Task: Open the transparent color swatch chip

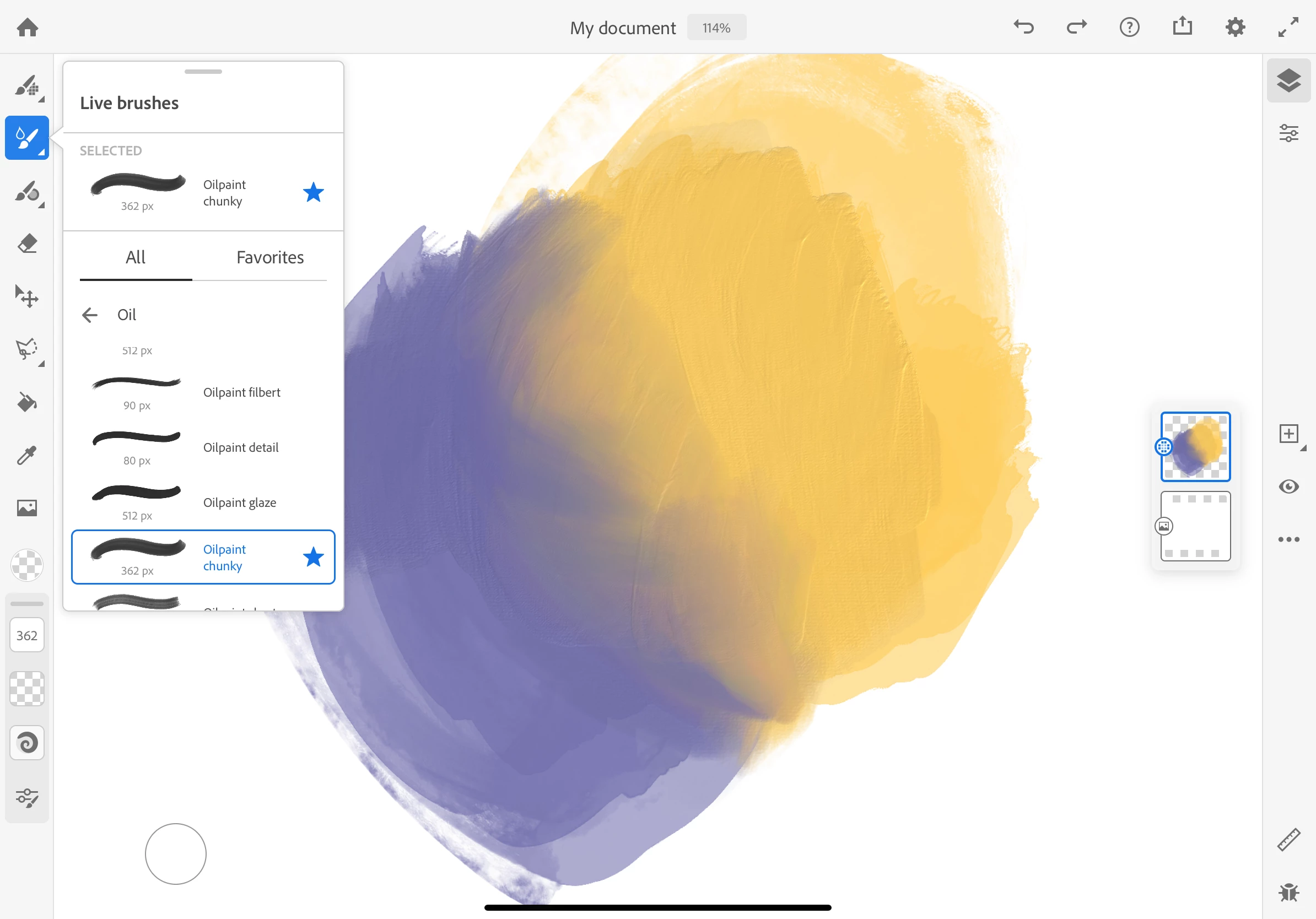Action: [27, 565]
